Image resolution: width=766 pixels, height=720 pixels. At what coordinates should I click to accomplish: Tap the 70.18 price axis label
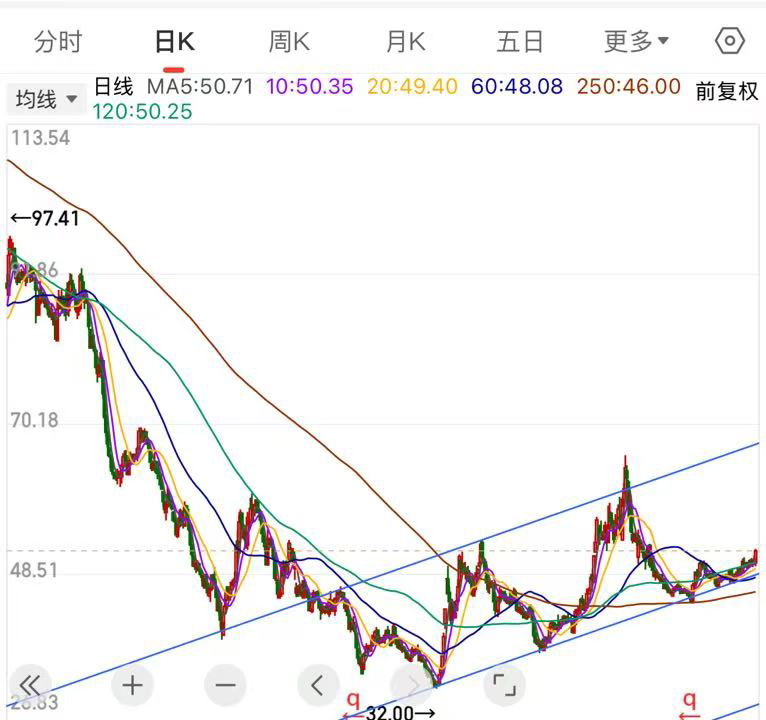34,421
